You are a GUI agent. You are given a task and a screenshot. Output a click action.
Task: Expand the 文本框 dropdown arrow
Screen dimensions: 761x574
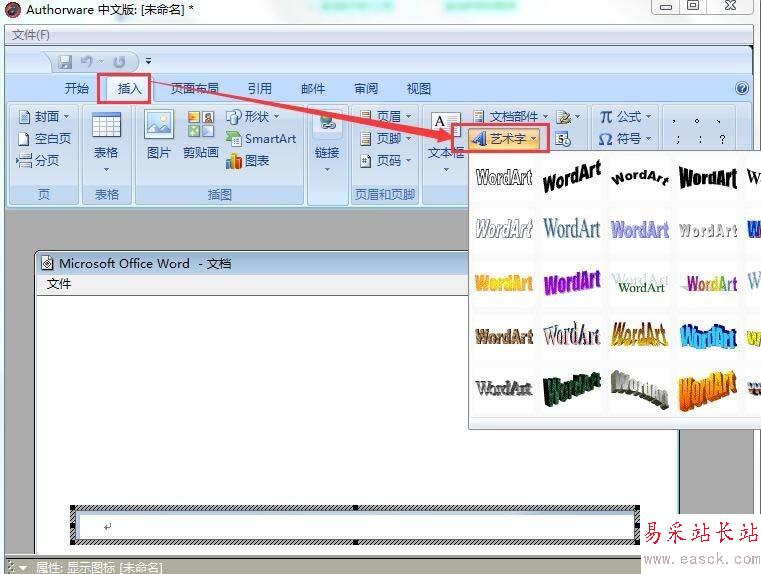[x=447, y=169]
